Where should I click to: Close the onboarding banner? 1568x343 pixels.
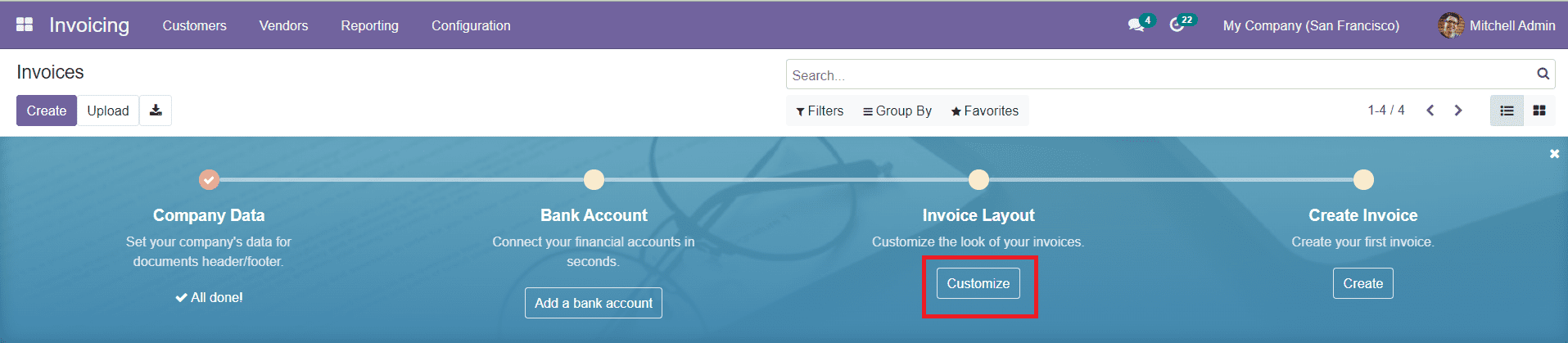click(1554, 154)
